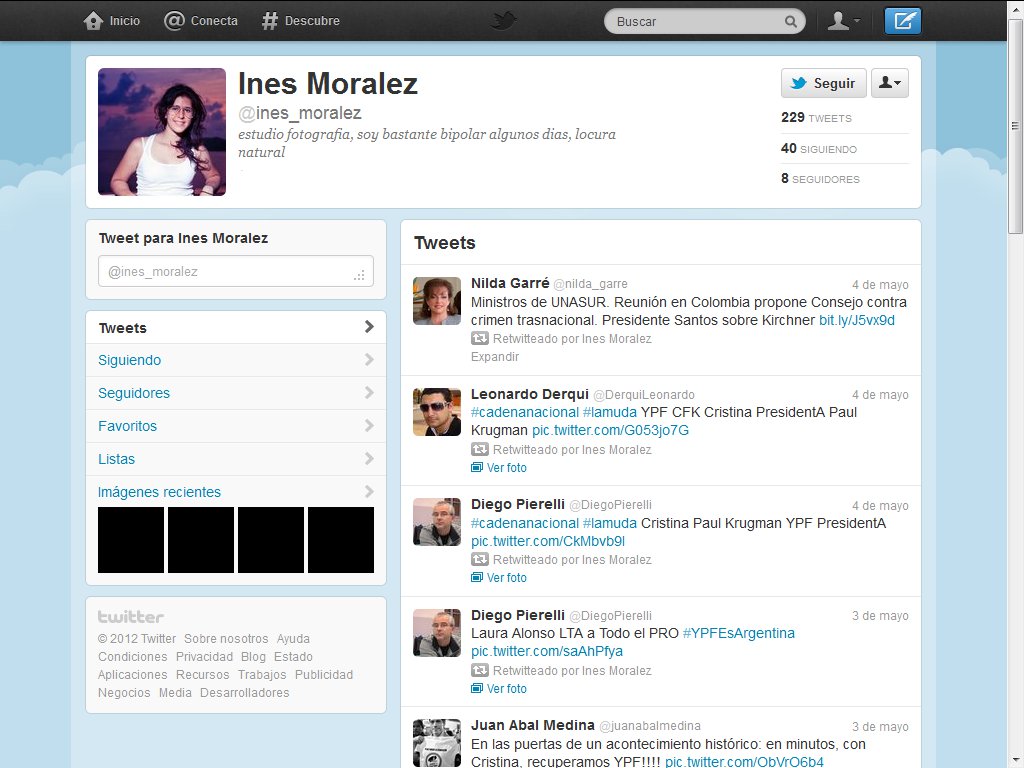Click Ver foto on Leonardo Derqui tweet
The image size is (1024, 768).
point(499,468)
